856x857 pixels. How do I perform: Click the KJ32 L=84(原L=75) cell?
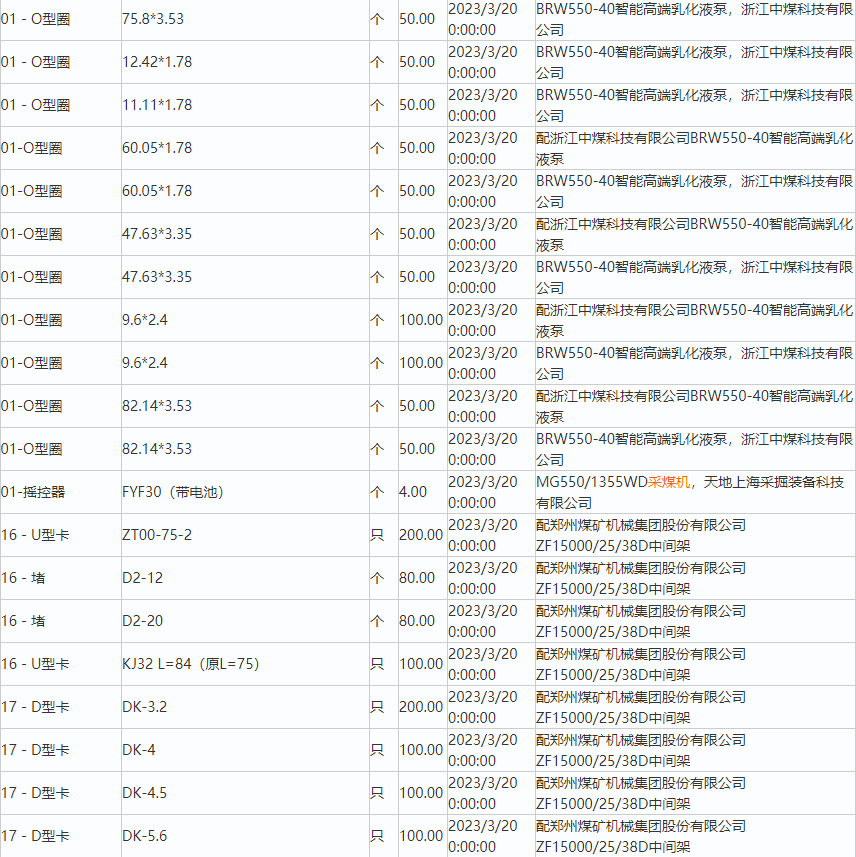point(245,664)
